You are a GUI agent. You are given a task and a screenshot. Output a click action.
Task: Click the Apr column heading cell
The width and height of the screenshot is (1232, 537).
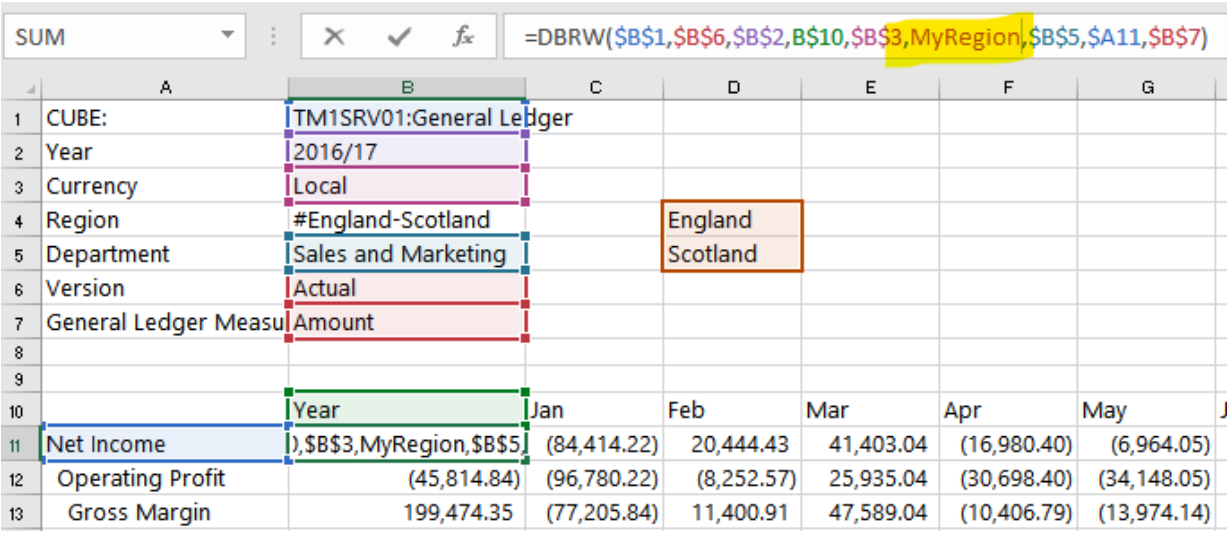[1008, 410]
